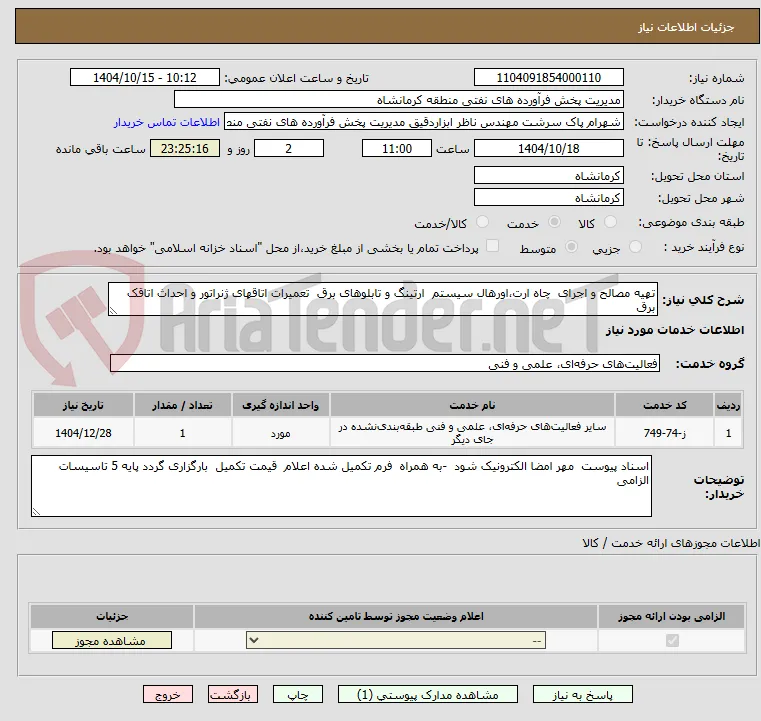This screenshot has width=761, height=721.
Task: Click the شماره نیاز number field
Action: click(x=548, y=78)
